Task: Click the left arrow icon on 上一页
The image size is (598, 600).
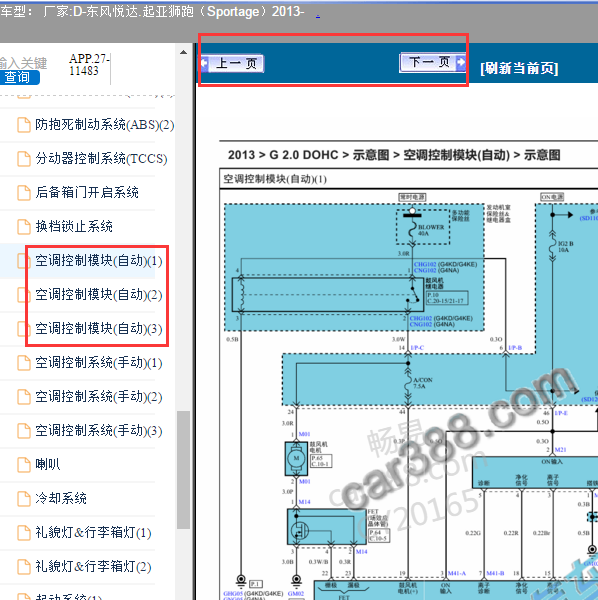Action: (x=205, y=63)
